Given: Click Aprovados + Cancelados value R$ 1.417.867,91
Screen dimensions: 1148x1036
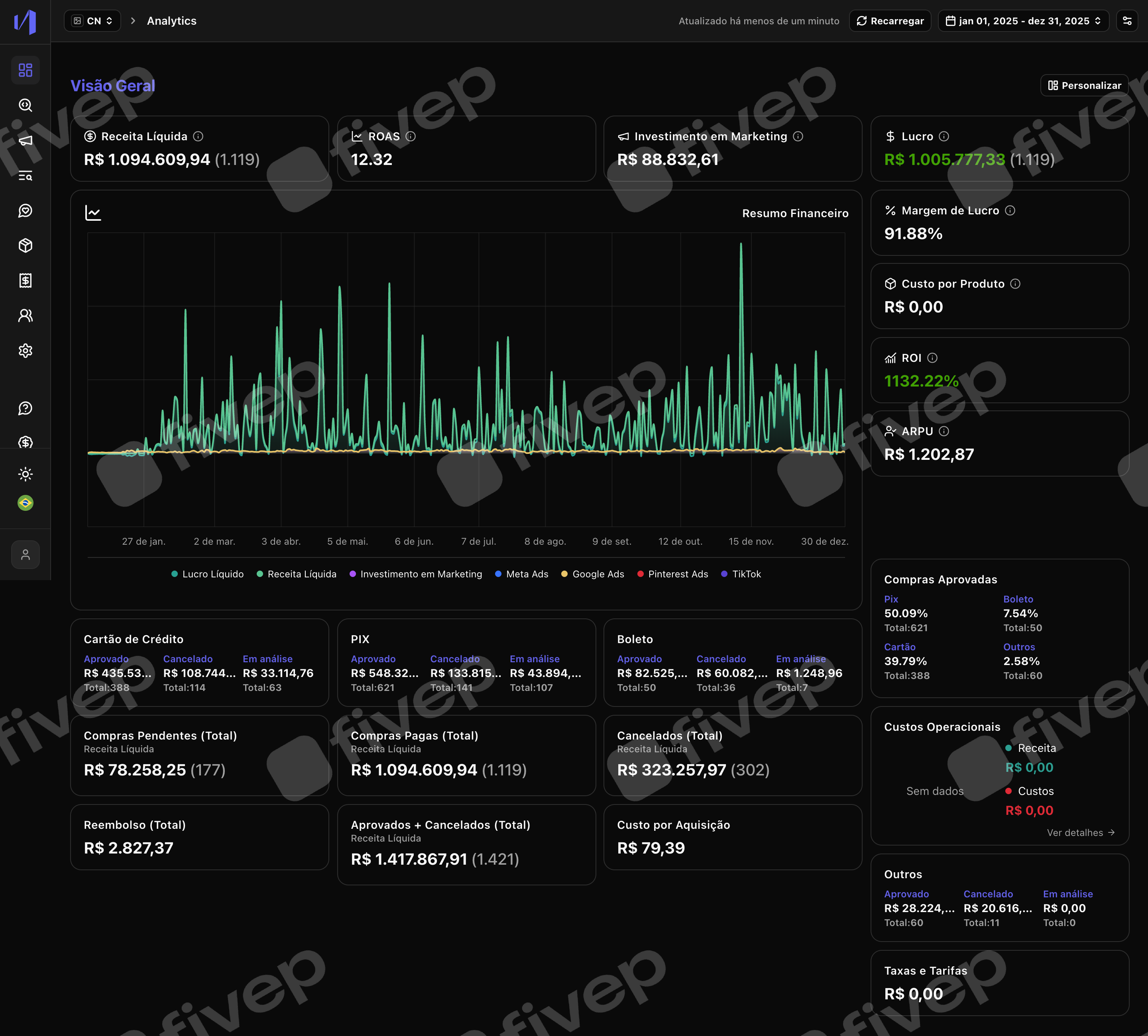Looking at the screenshot, I should coord(409,859).
